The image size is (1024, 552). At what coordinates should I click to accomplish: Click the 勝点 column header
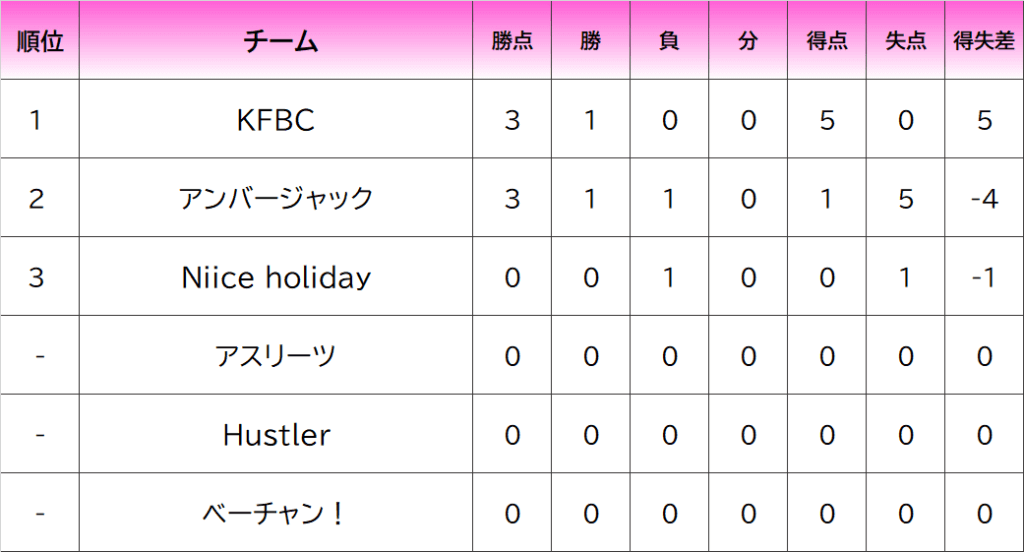click(x=512, y=41)
